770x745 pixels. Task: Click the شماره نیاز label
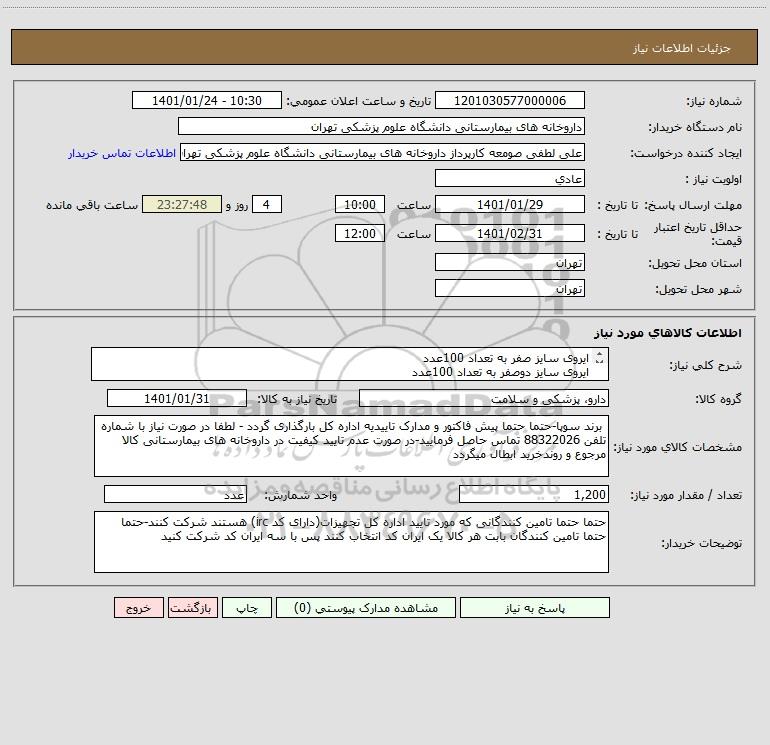coord(714,102)
